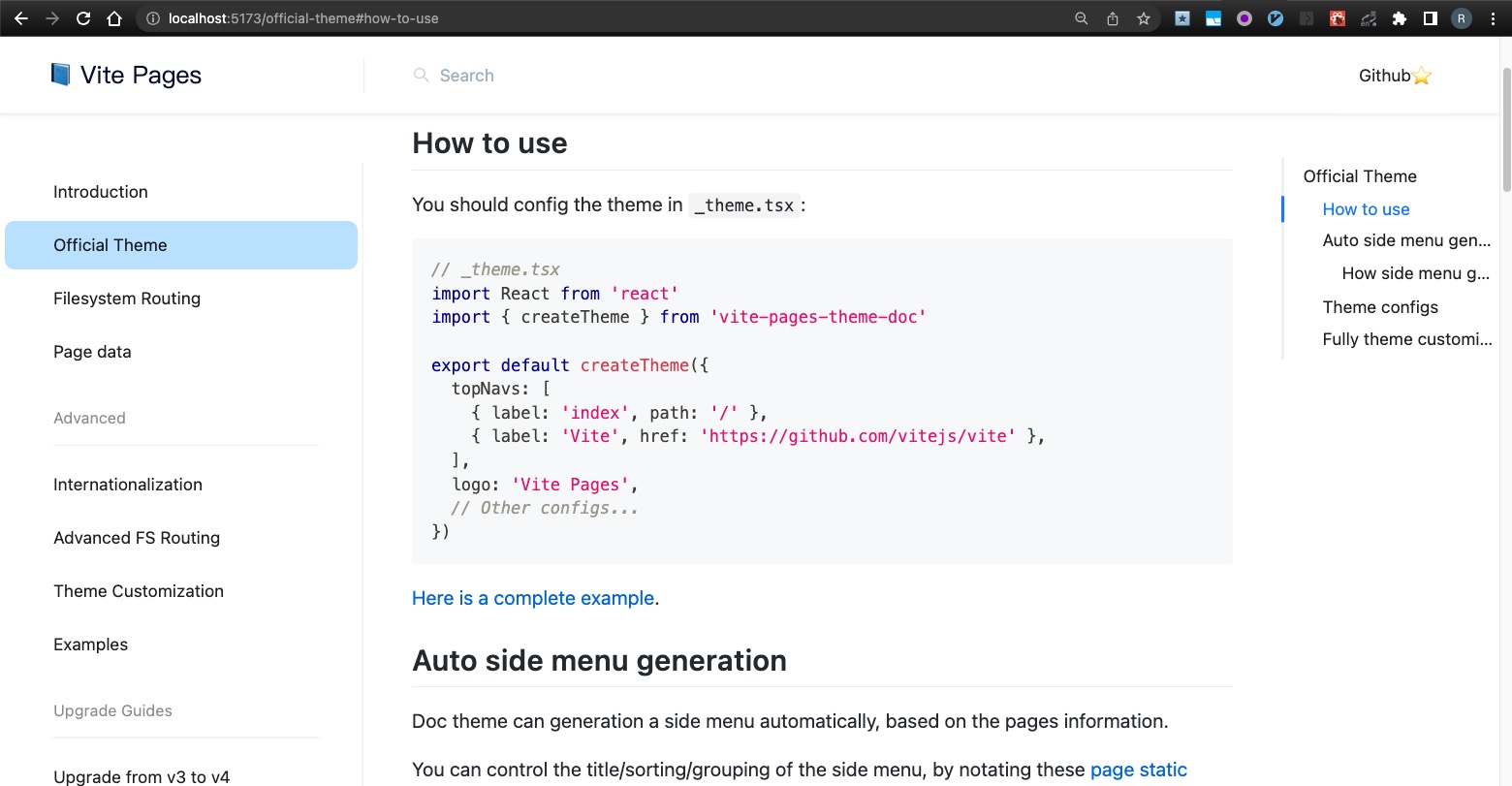This screenshot has height=786, width=1512.
Task: Open Upgrade from v3 to v4
Action: (142, 776)
